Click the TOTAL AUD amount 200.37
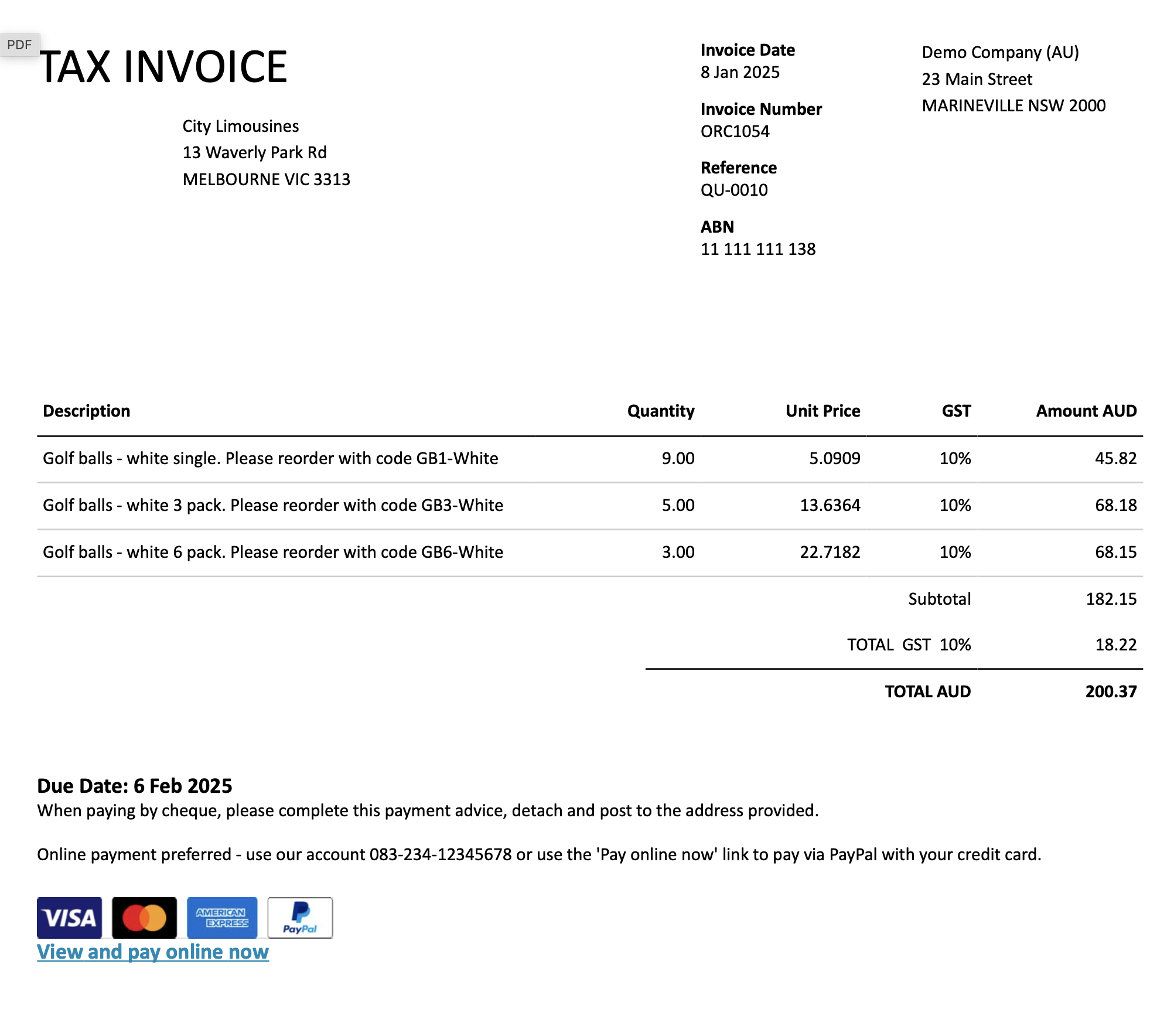This screenshot has width=1174, height=1036. [1110, 691]
